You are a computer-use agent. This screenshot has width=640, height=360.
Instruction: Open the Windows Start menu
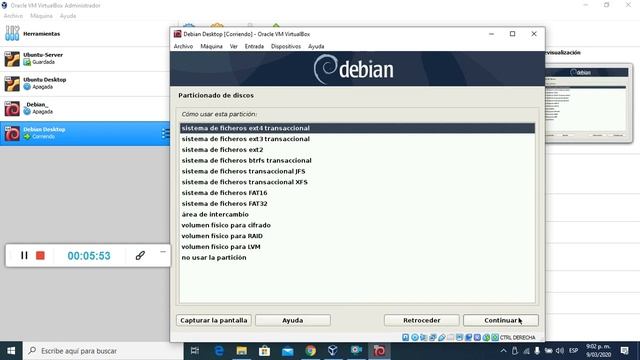11,351
